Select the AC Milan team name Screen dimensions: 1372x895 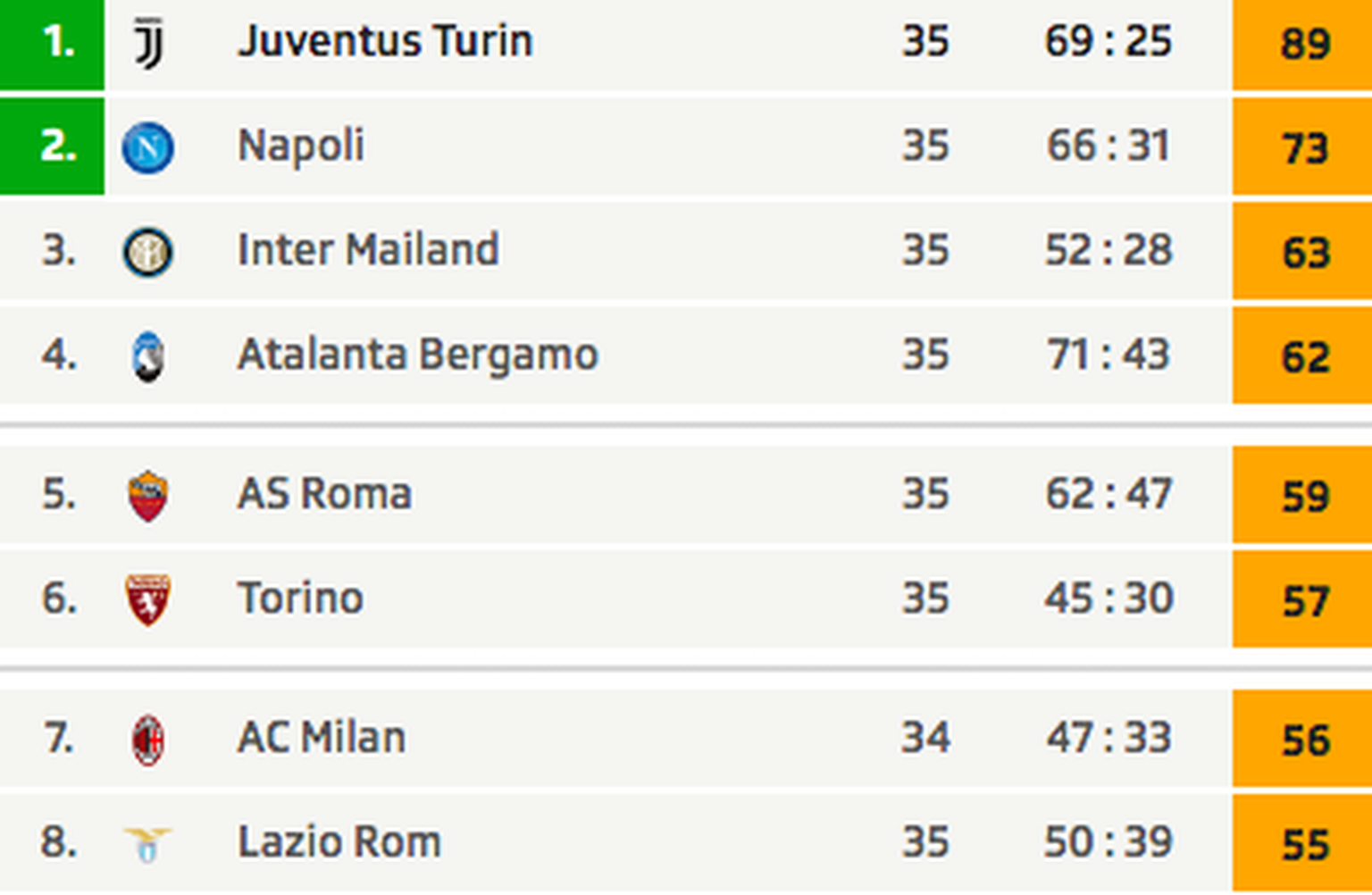point(322,738)
